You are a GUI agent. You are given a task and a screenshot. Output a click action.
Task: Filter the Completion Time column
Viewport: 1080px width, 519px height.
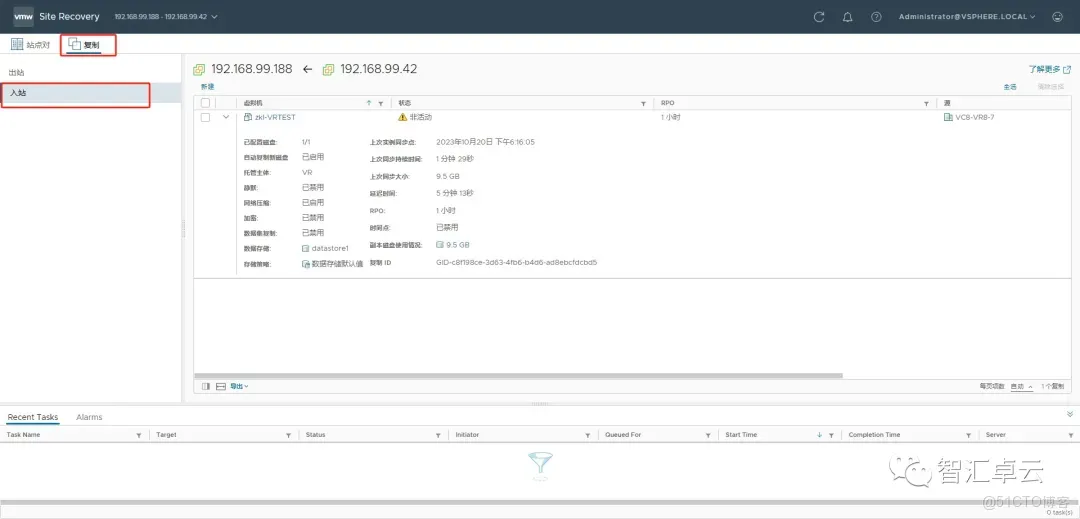click(969, 435)
